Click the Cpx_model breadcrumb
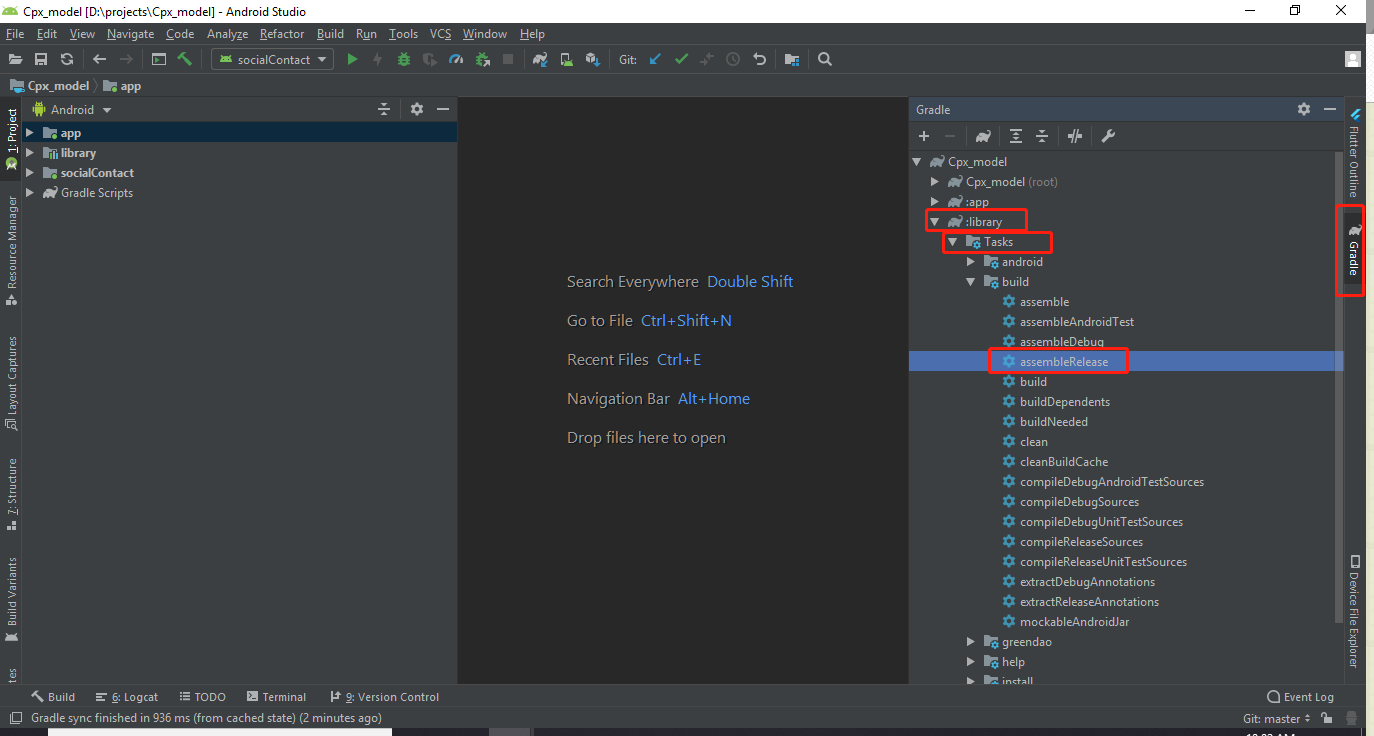The image size is (1374, 736). pyautogui.click(x=50, y=86)
